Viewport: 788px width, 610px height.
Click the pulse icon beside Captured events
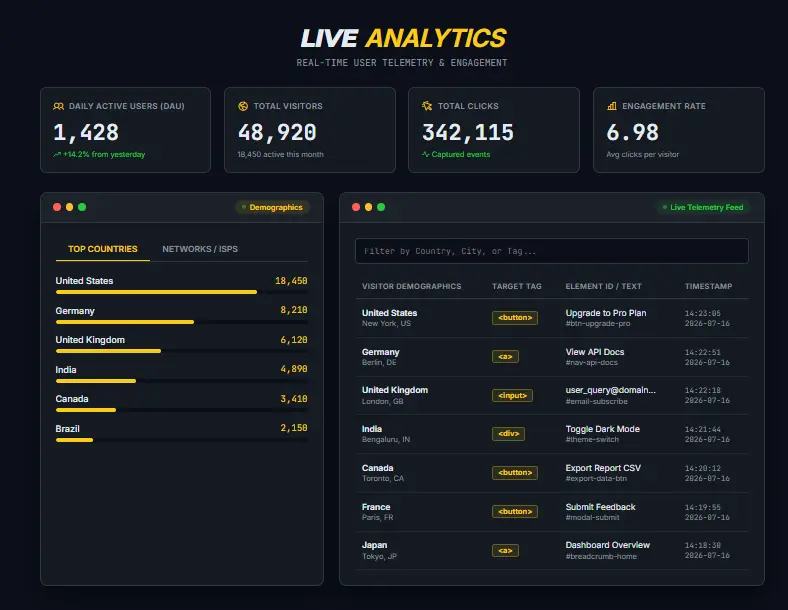(426, 154)
